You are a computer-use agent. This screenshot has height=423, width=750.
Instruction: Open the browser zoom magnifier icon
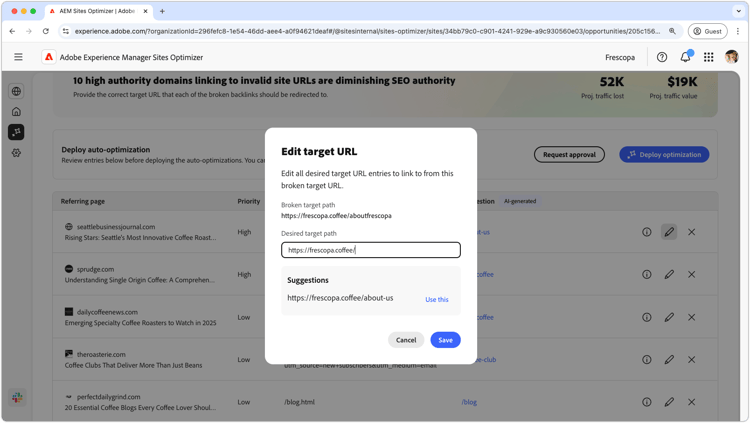(x=672, y=31)
